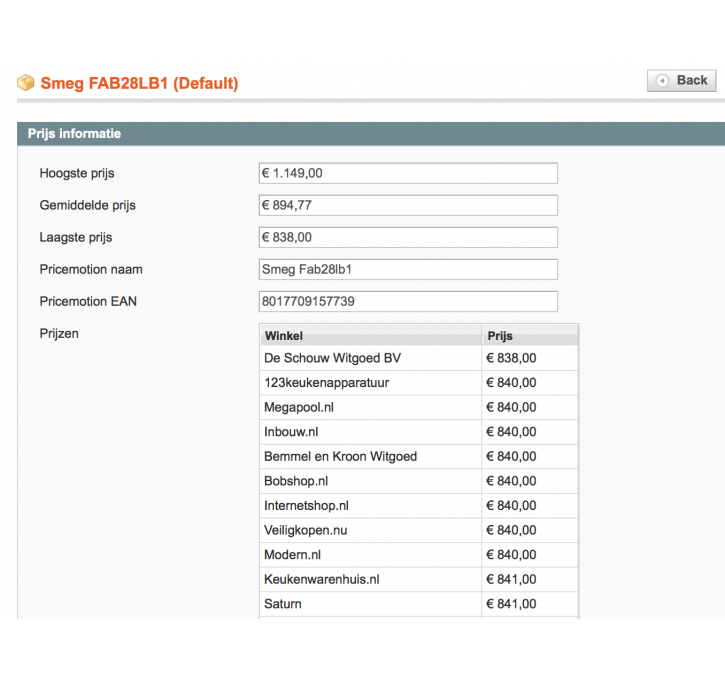This screenshot has width=725, height=680.
Task: Select the Gemiddelde prijs input field
Action: tap(408, 205)
